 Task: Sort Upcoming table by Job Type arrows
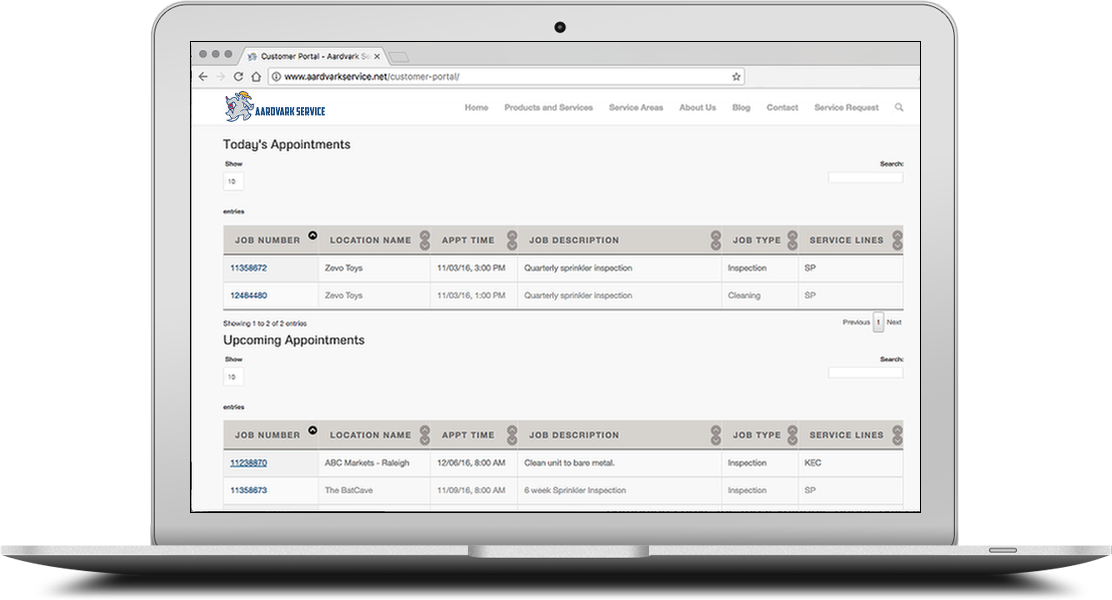point(791,435)
